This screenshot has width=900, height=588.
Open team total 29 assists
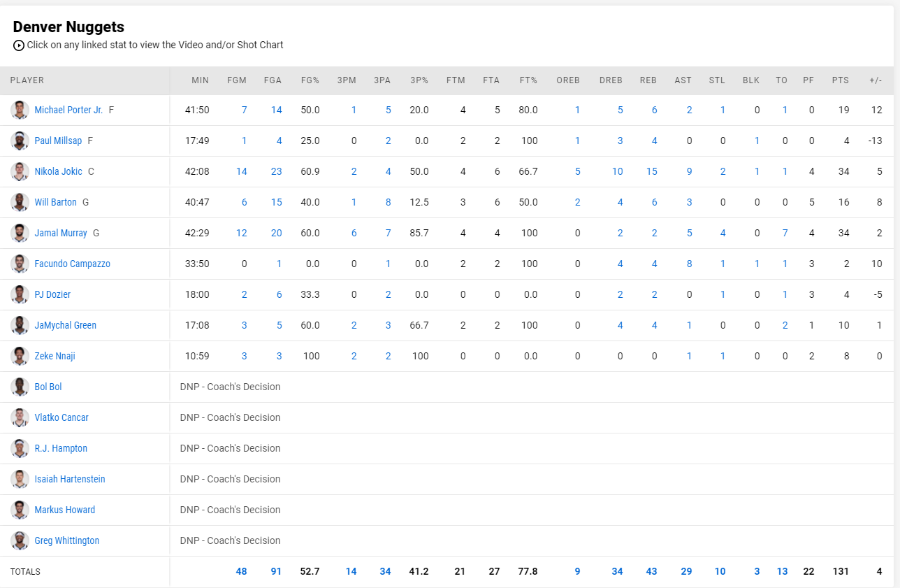(x=686, y=571)
